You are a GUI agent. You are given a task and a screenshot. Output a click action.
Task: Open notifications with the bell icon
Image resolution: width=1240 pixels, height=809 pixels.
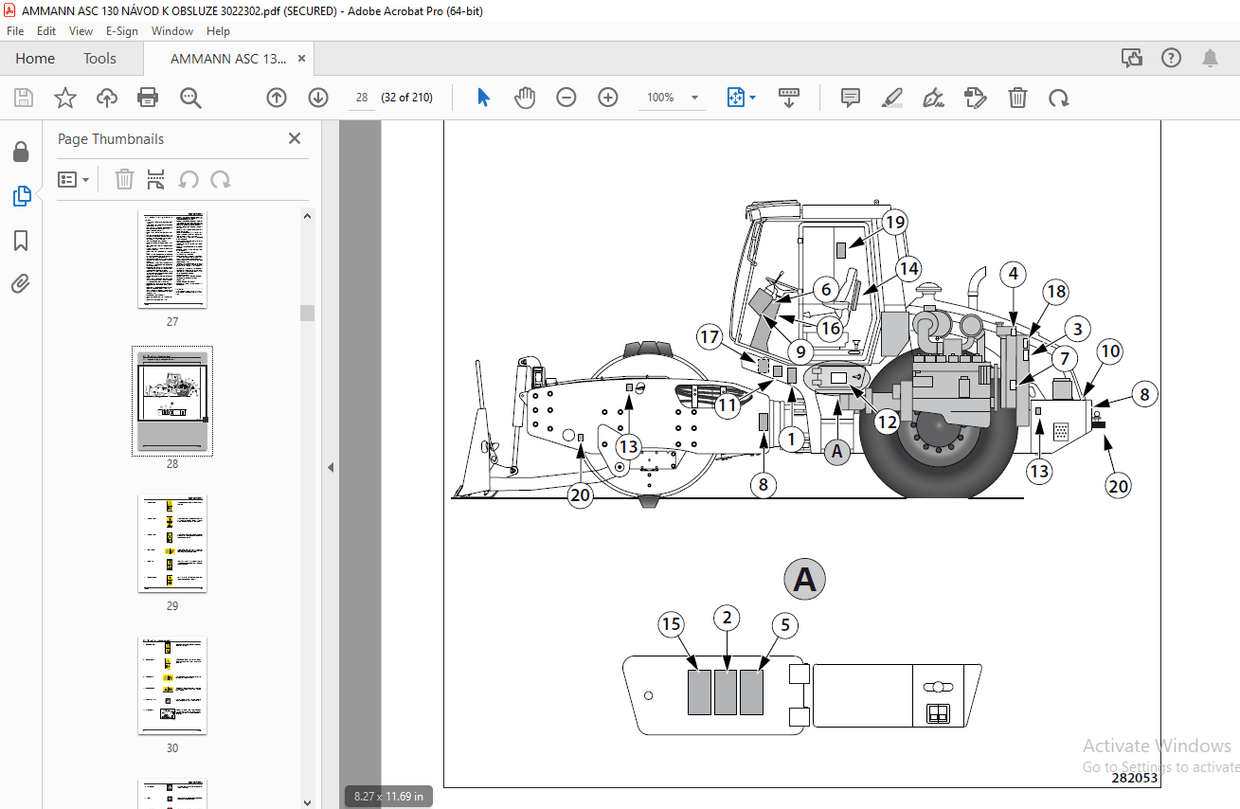click(x=1210, y=58)
